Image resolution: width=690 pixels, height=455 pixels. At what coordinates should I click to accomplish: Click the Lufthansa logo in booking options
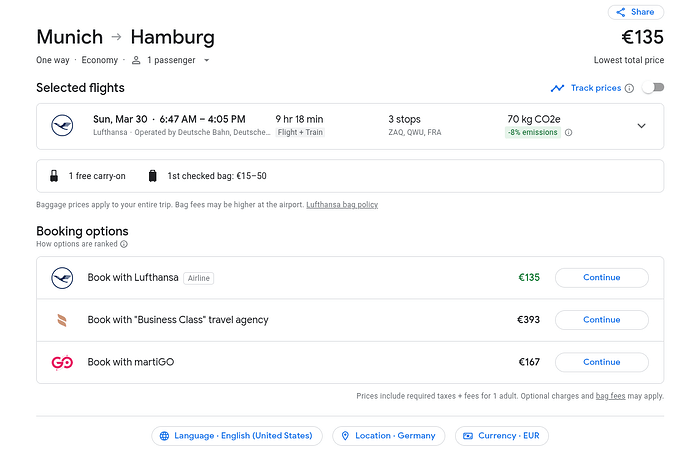tap(62, 278)
